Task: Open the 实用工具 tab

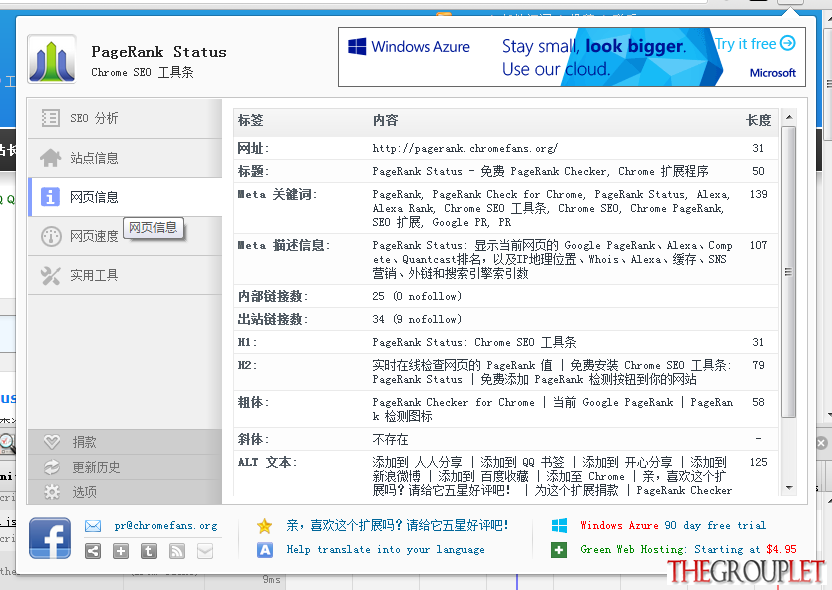Action: 125,275
